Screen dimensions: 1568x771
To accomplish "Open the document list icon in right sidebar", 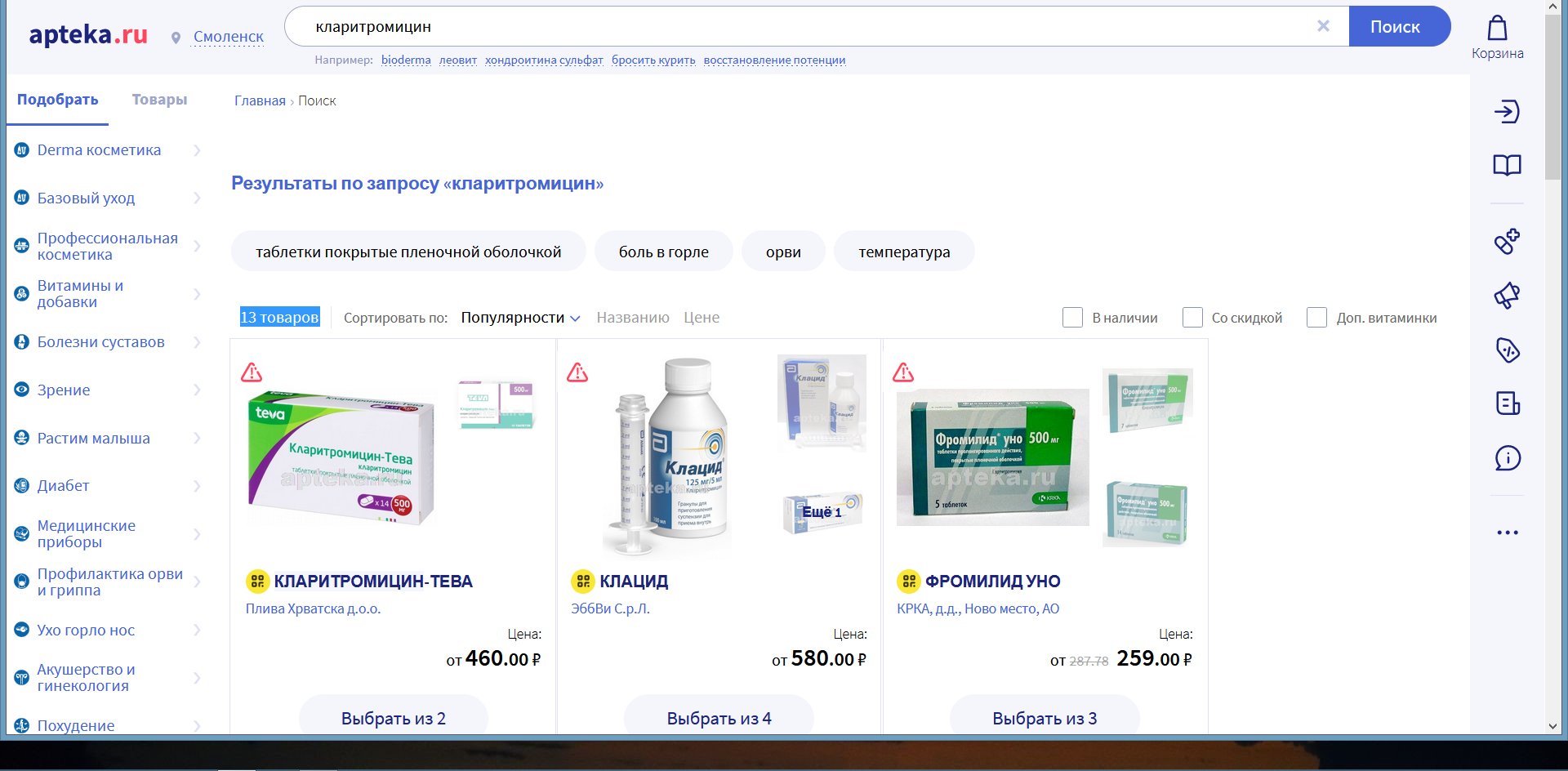I will 1507,403.
